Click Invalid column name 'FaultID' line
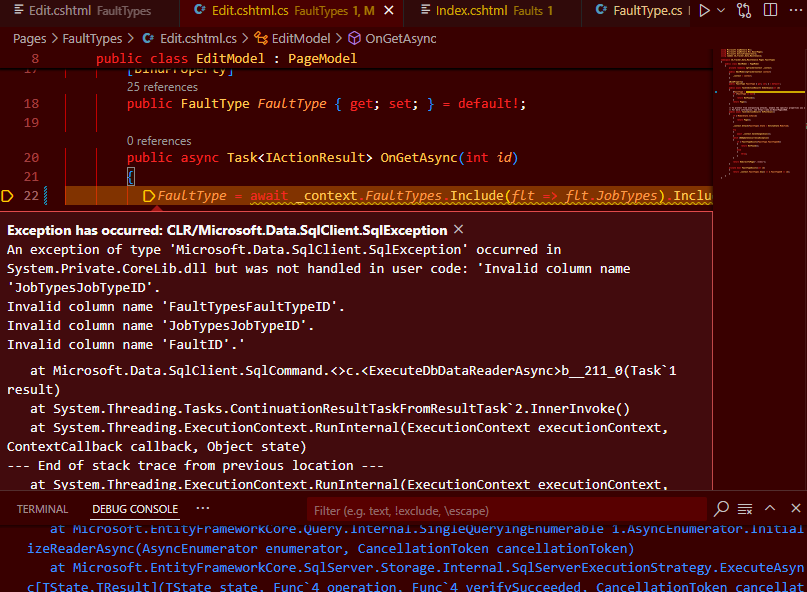 (x=126, y=345)
